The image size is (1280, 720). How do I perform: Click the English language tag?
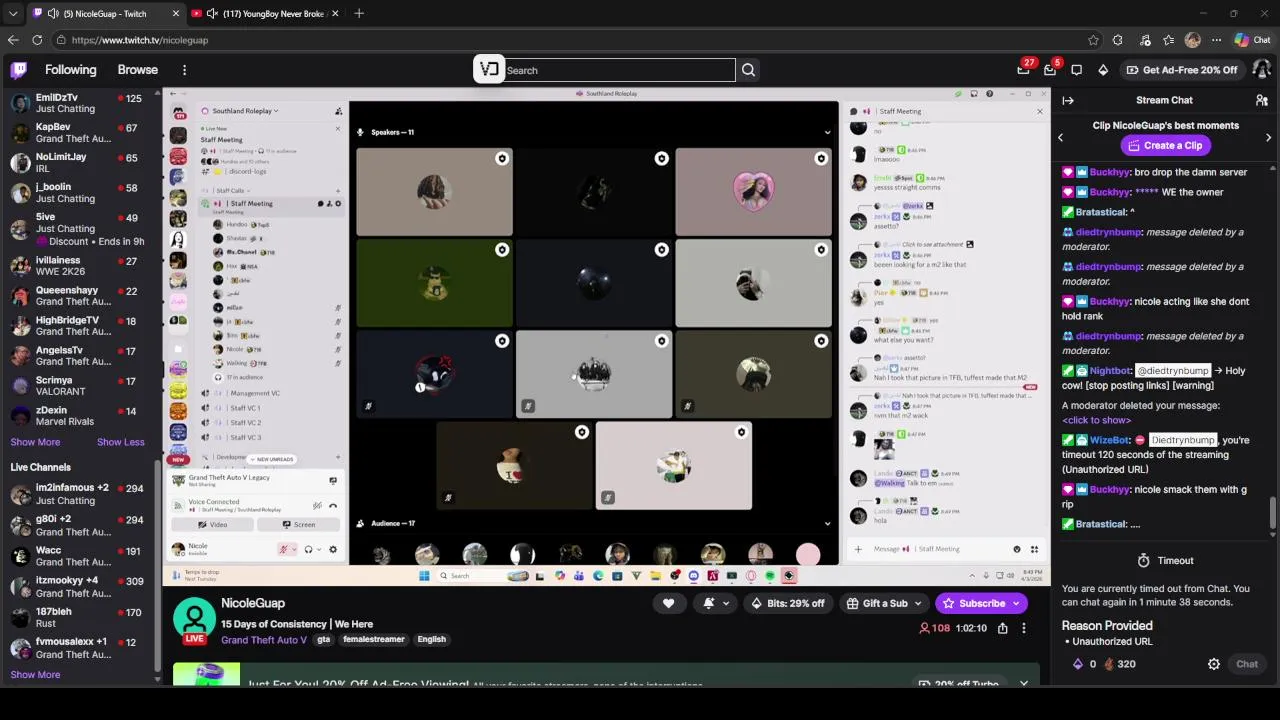click(432, 640)
